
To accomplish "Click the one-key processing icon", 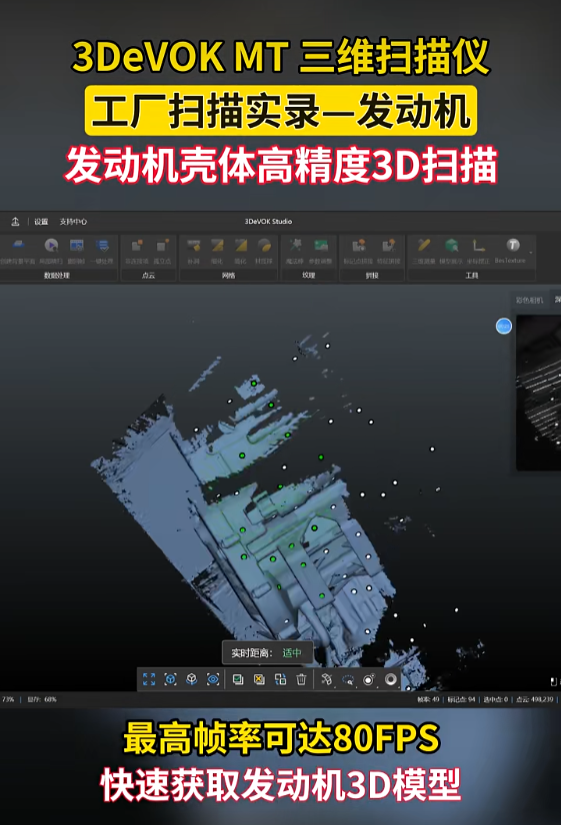I will (103, 246).
